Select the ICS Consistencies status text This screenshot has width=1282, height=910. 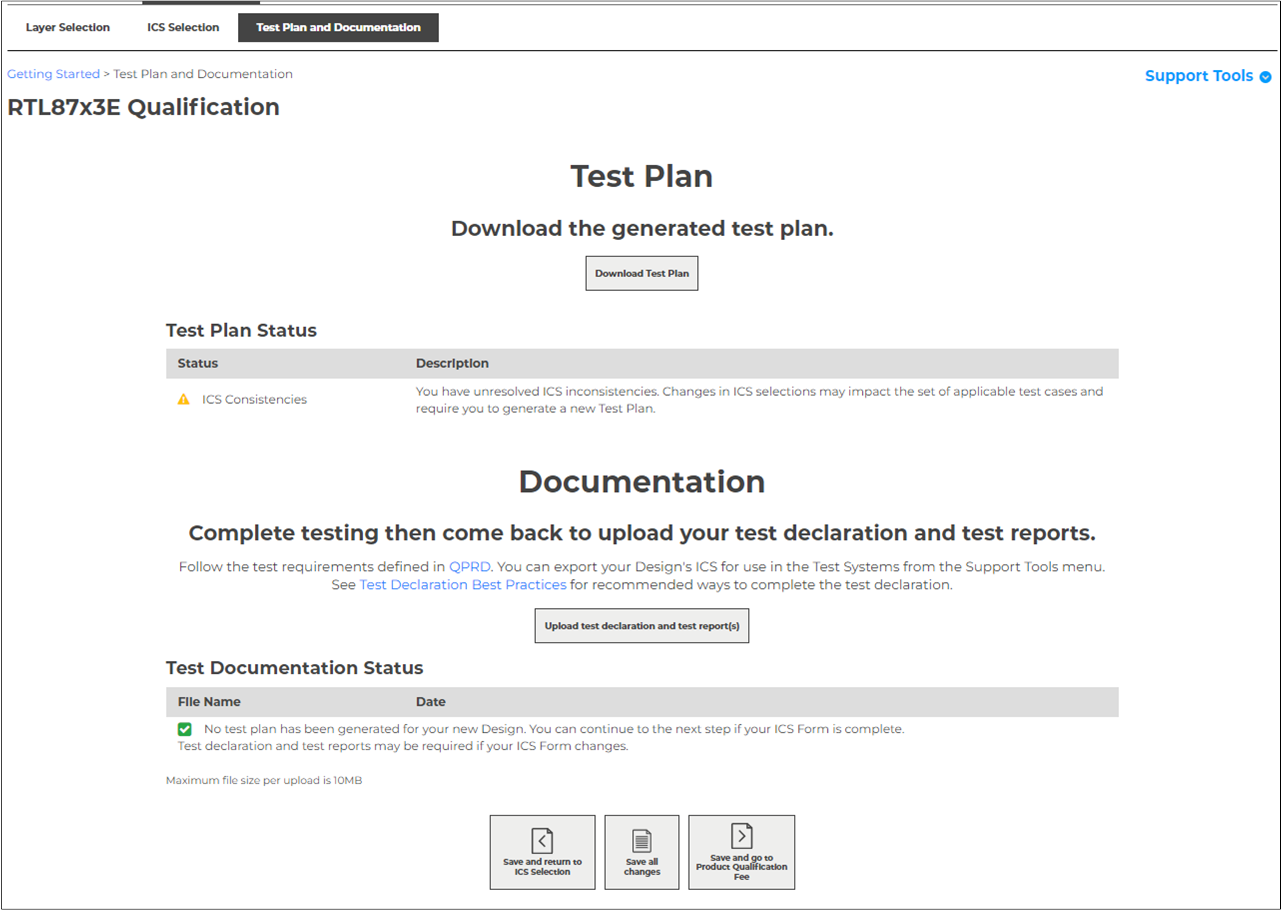click(255, 399)
